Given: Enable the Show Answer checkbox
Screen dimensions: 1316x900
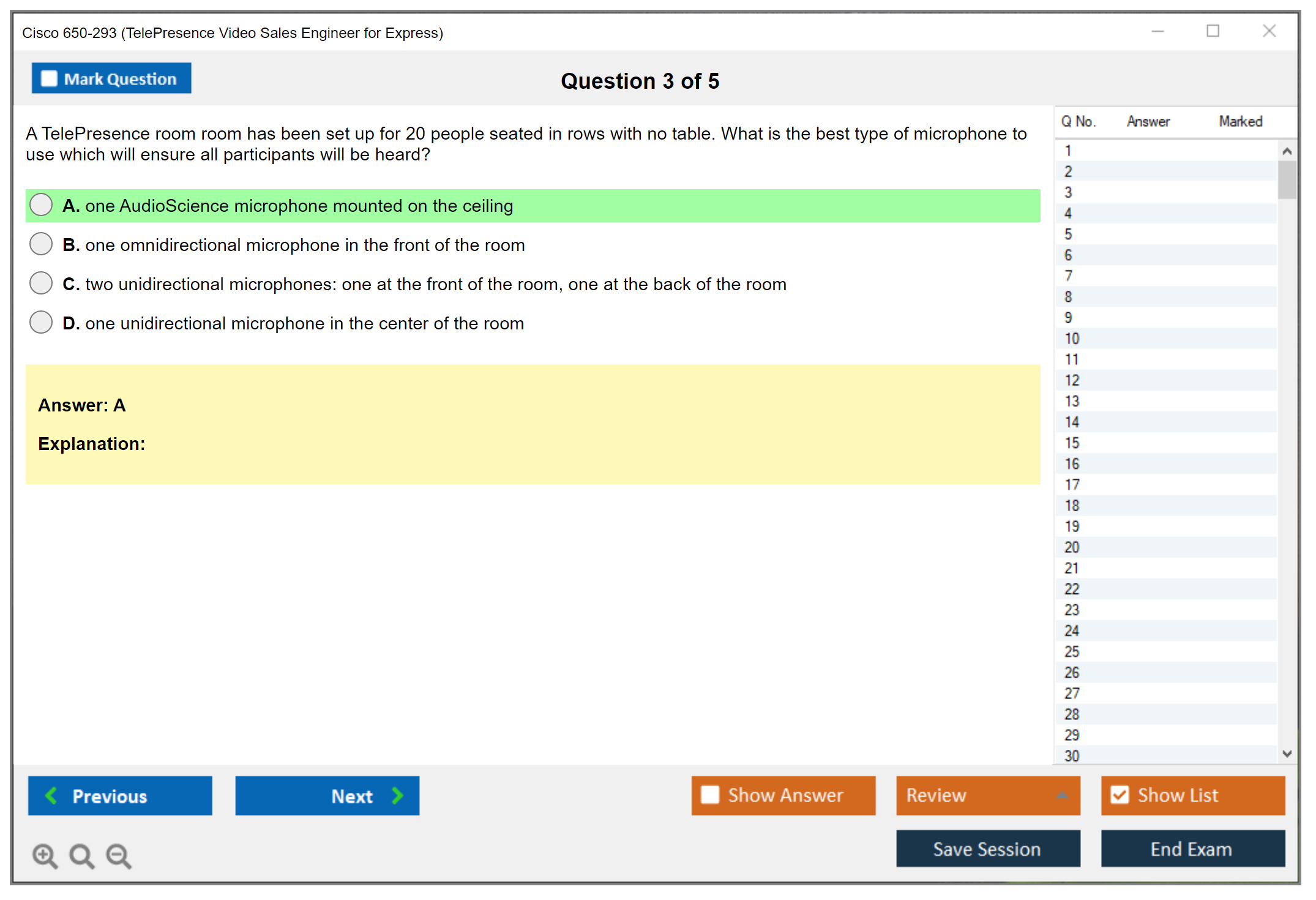Looking at the screenshot, I should 710,795.
